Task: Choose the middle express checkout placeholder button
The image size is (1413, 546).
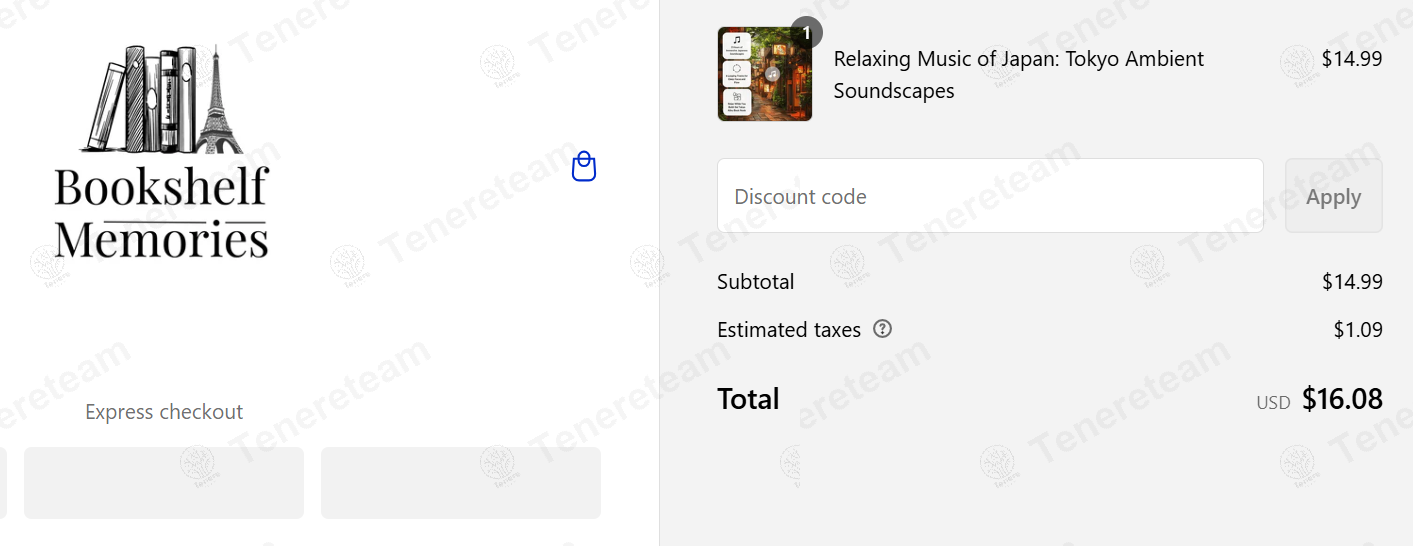Action: 164,483
